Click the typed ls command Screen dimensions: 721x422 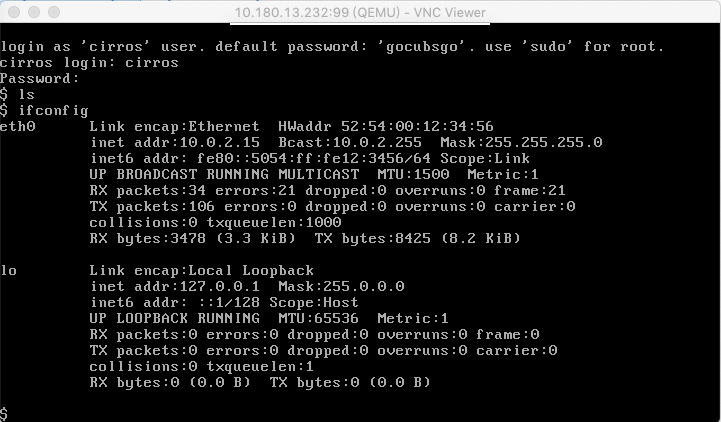tap(27, 94)
